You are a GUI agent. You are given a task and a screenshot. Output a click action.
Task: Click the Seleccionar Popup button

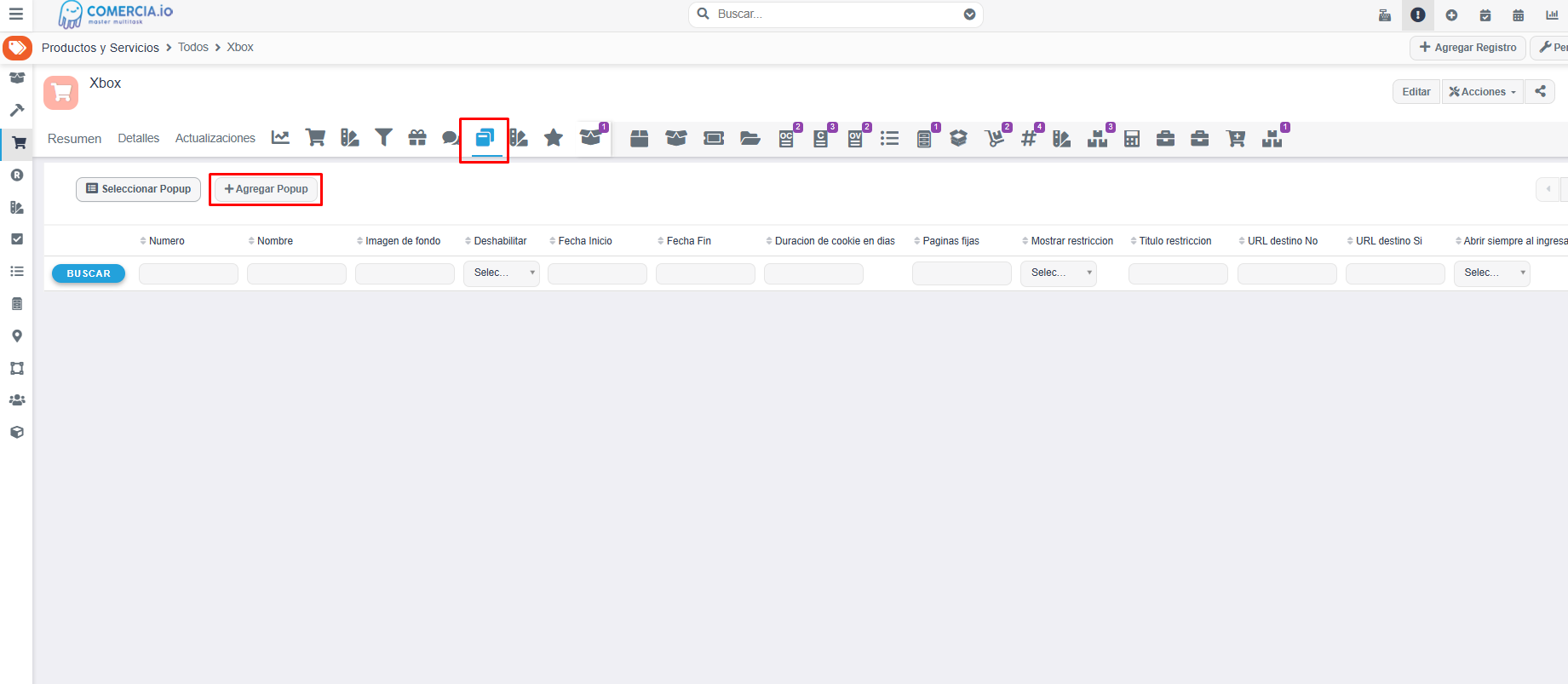[x=138, y=189]
